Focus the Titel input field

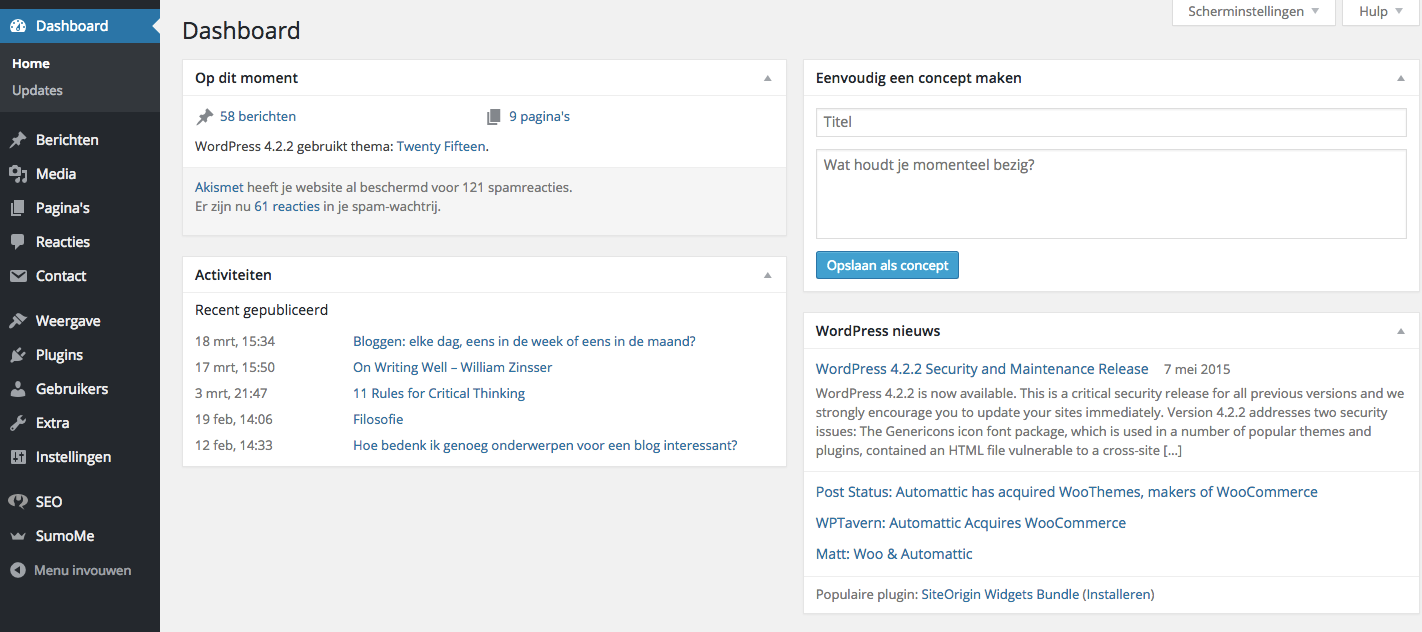[1111, 122]
